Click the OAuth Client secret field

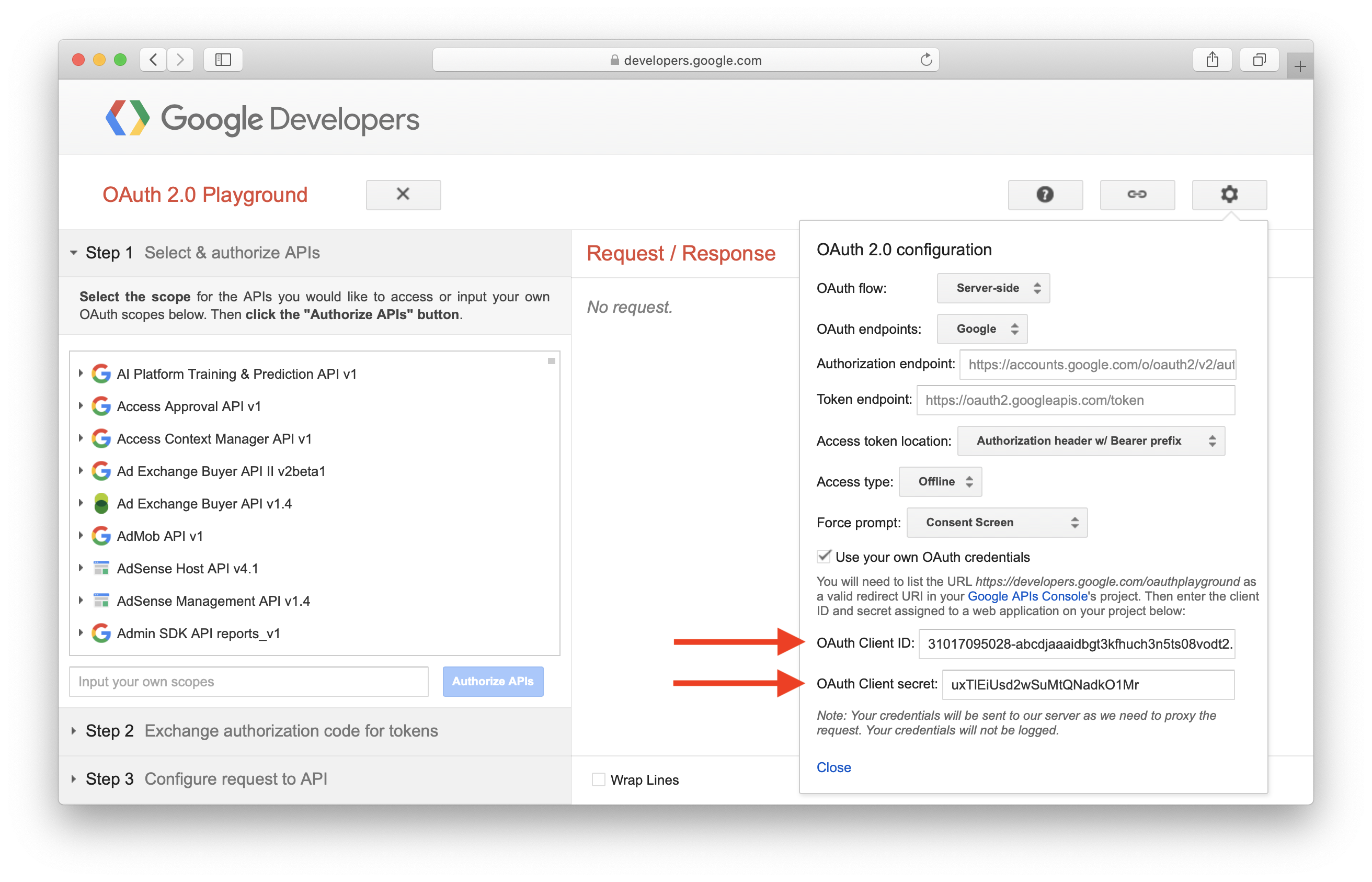[1088, 685]
